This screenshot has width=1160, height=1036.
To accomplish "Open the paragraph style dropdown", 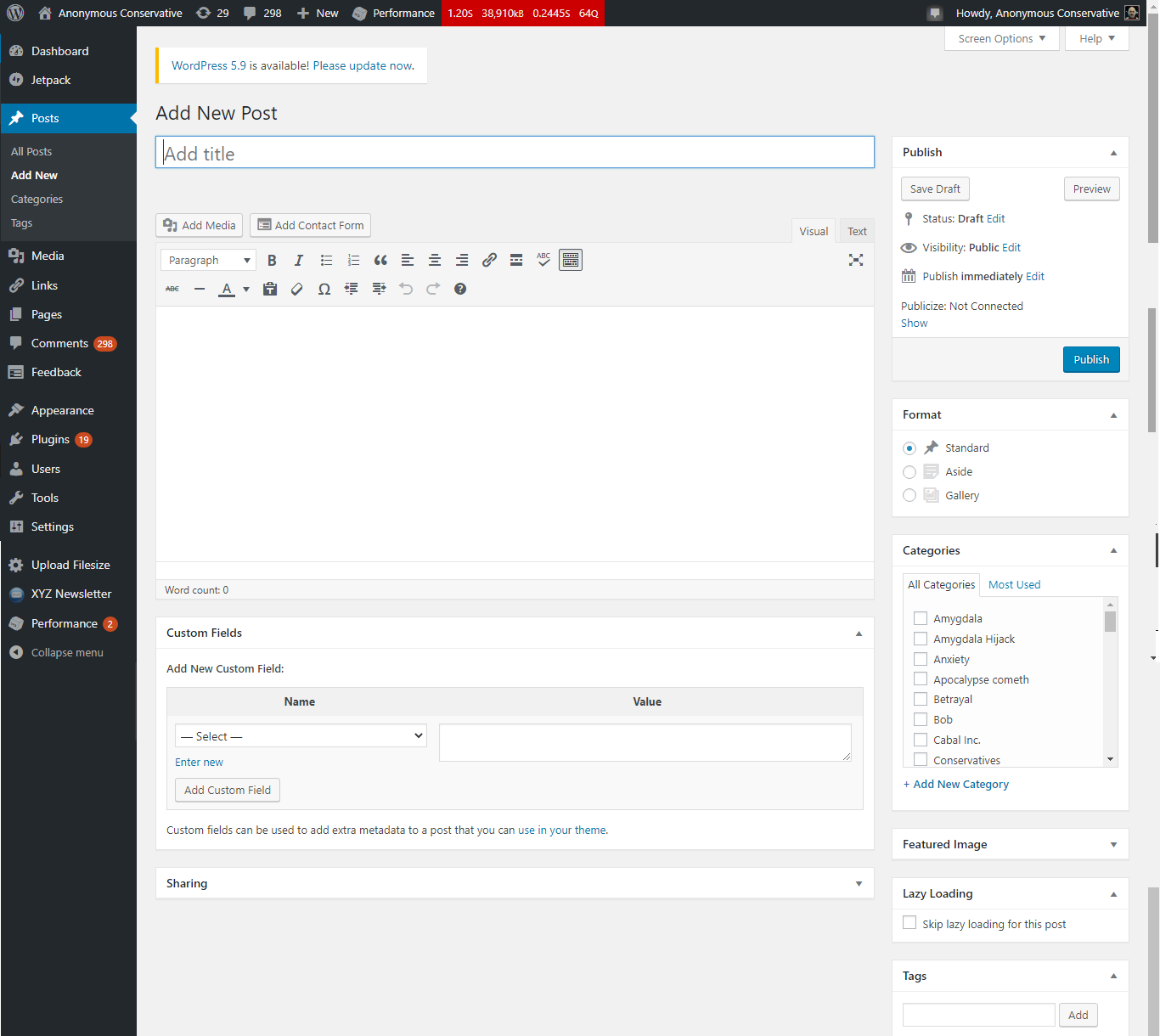I will (x=207, y=260).
